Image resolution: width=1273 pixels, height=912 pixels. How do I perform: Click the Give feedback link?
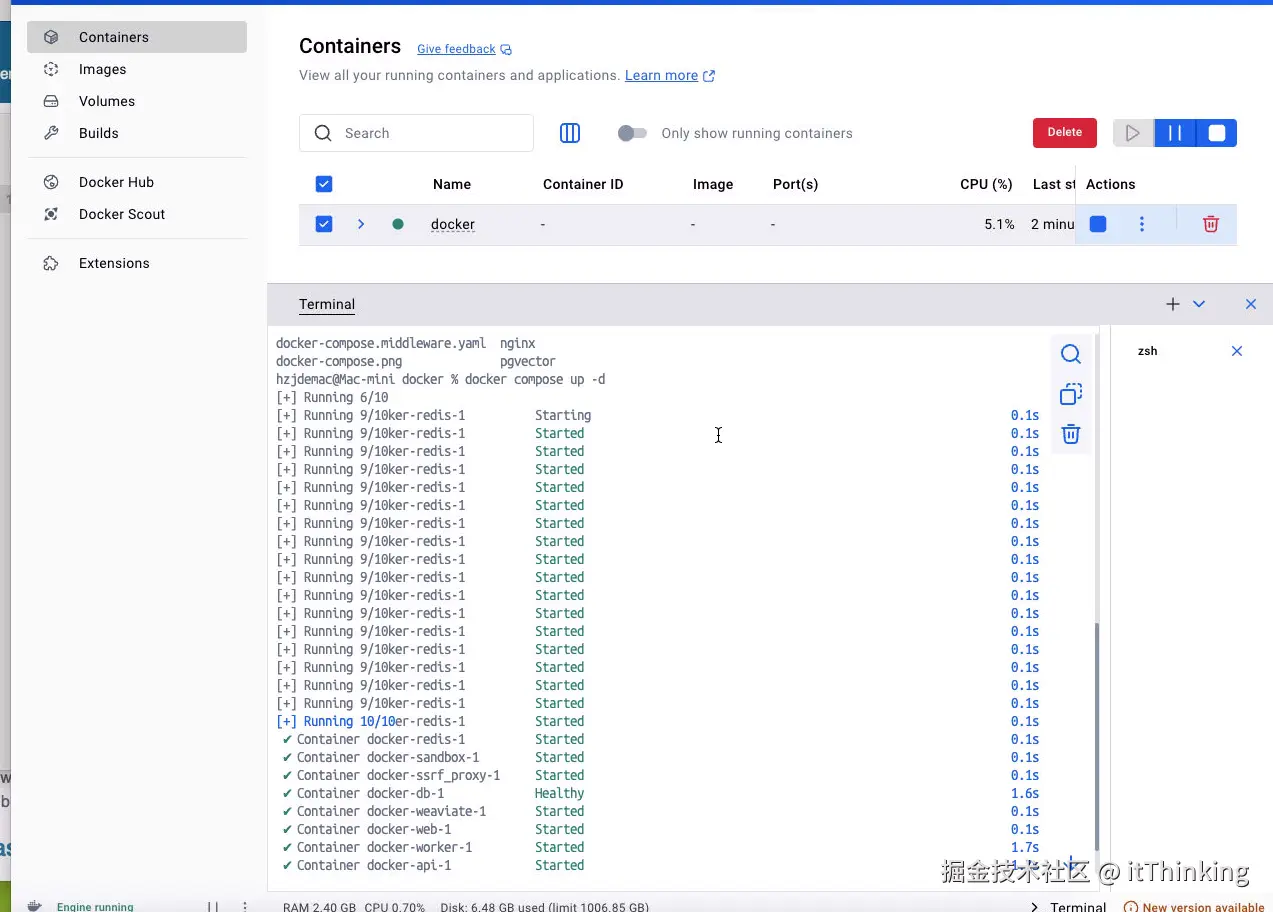click(456, 49)
